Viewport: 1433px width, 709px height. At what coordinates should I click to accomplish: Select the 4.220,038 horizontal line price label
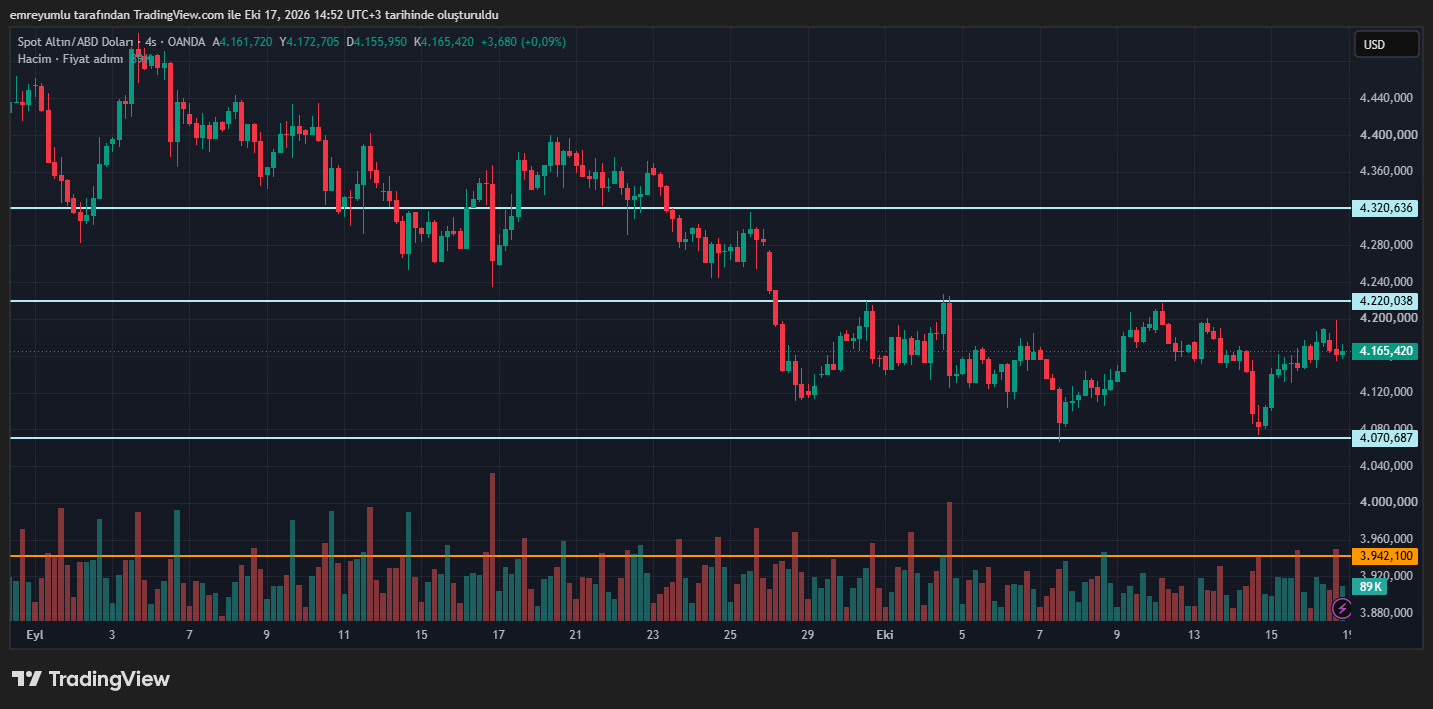pyautogui.click(x=1386, y=301)
